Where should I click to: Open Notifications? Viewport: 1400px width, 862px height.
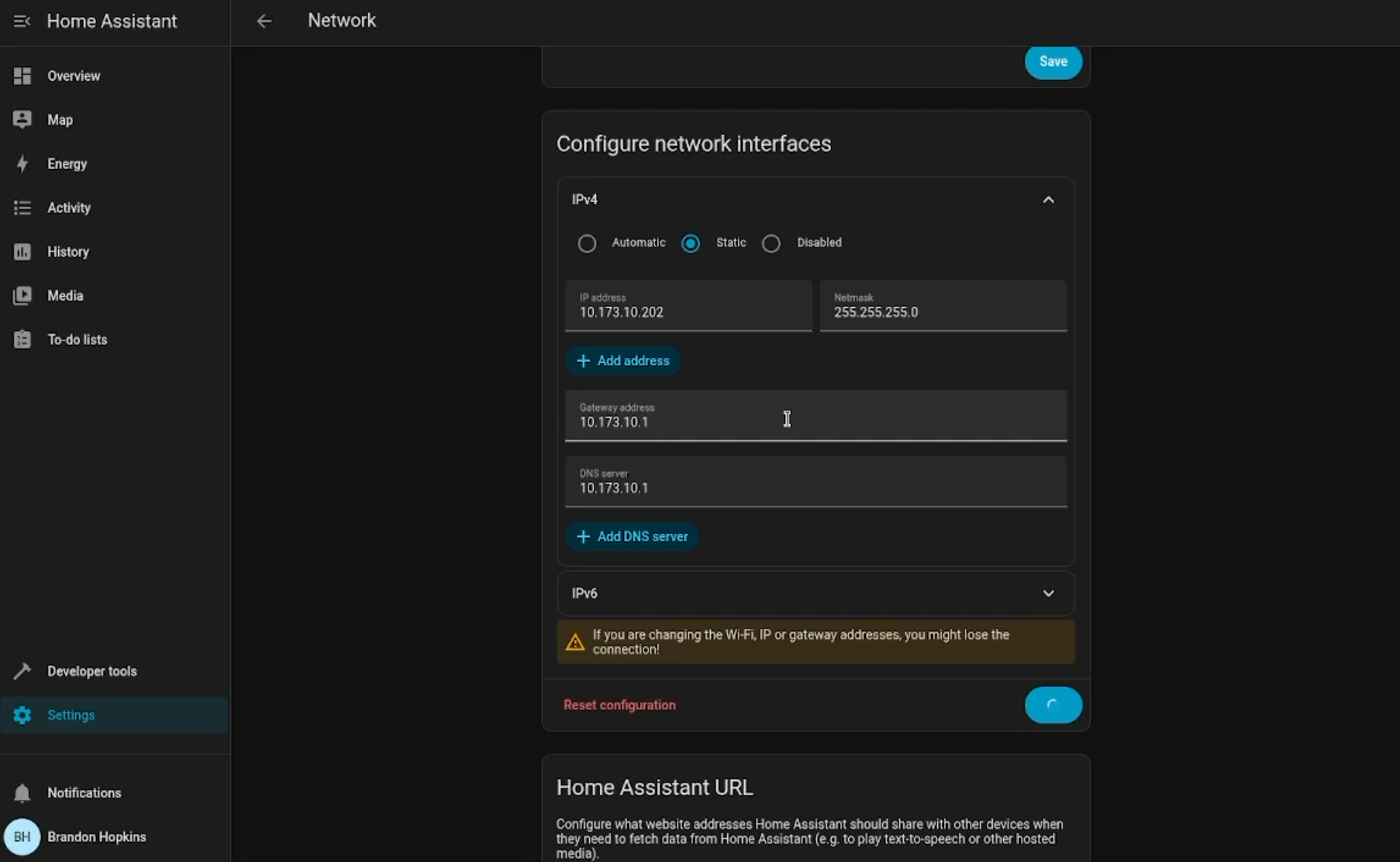point(84,793)
